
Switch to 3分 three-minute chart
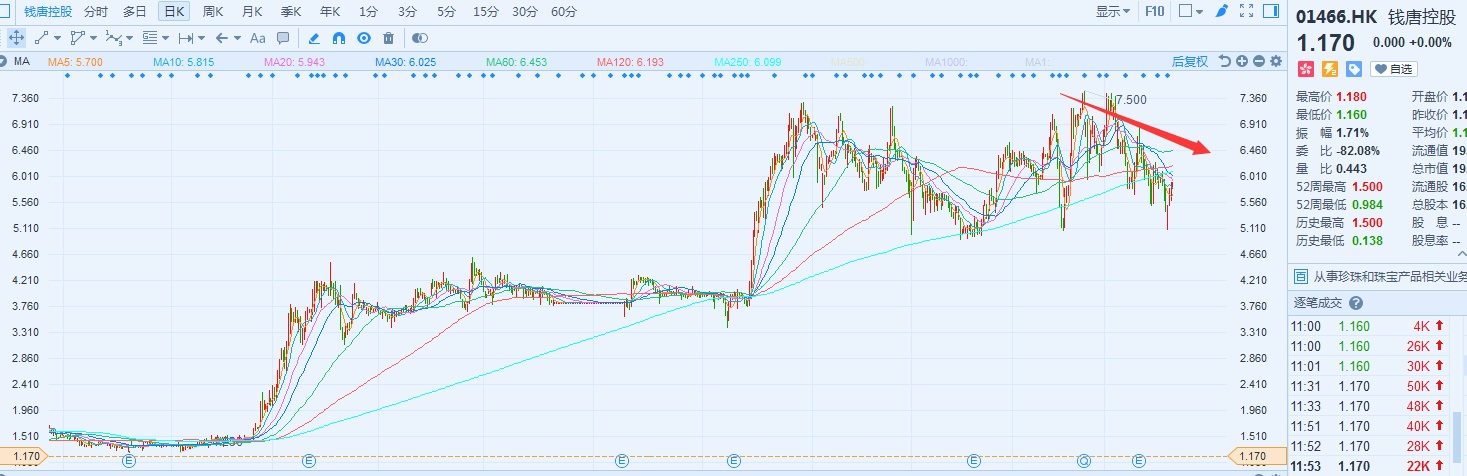[x=407, y=12]
